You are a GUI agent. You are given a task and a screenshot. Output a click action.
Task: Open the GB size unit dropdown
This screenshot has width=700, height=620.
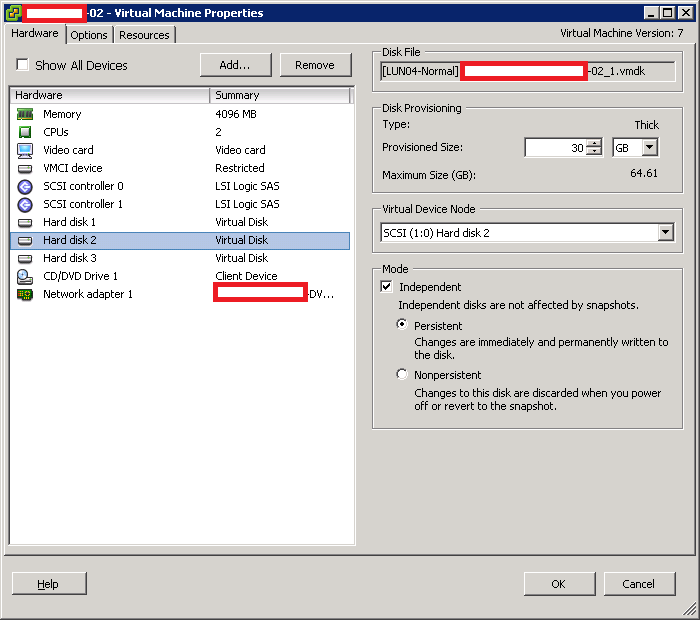point(649,147)
